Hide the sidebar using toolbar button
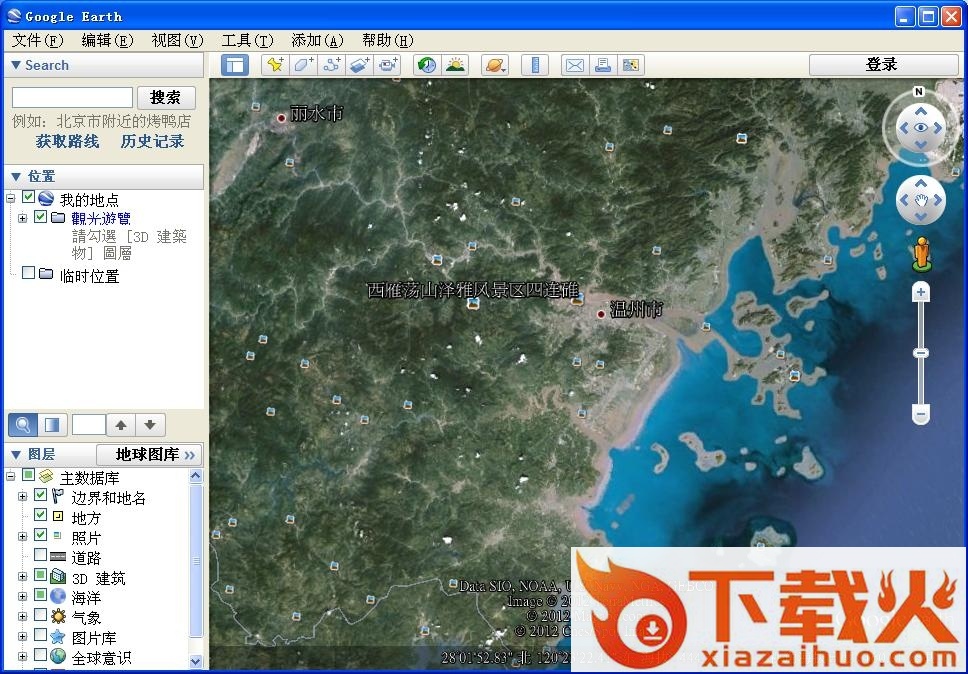 click(235, 65)
